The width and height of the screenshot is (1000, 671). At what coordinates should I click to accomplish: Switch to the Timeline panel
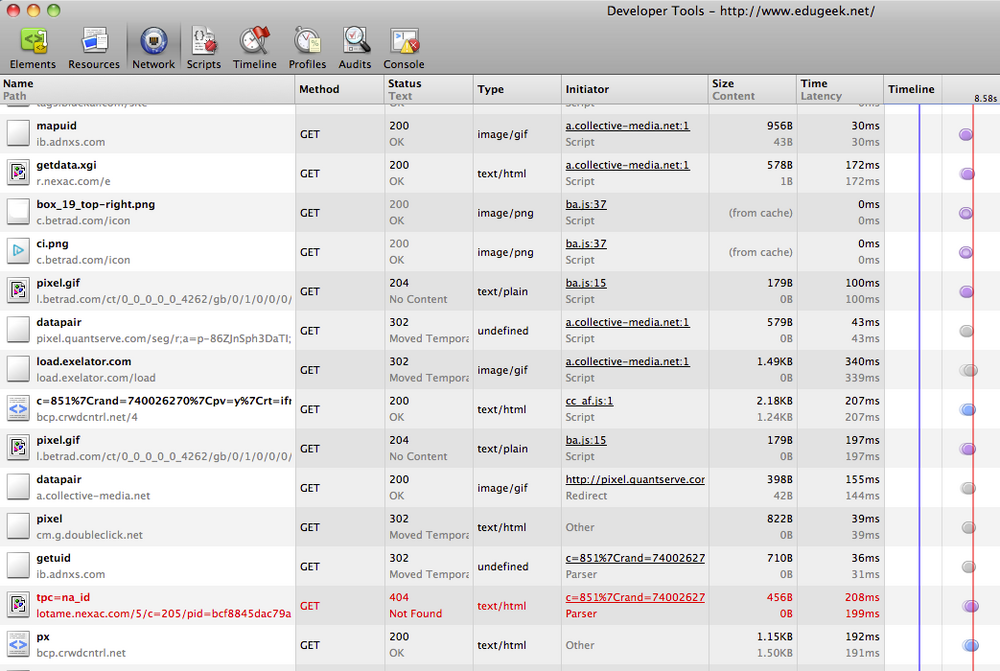coord(254,48)
